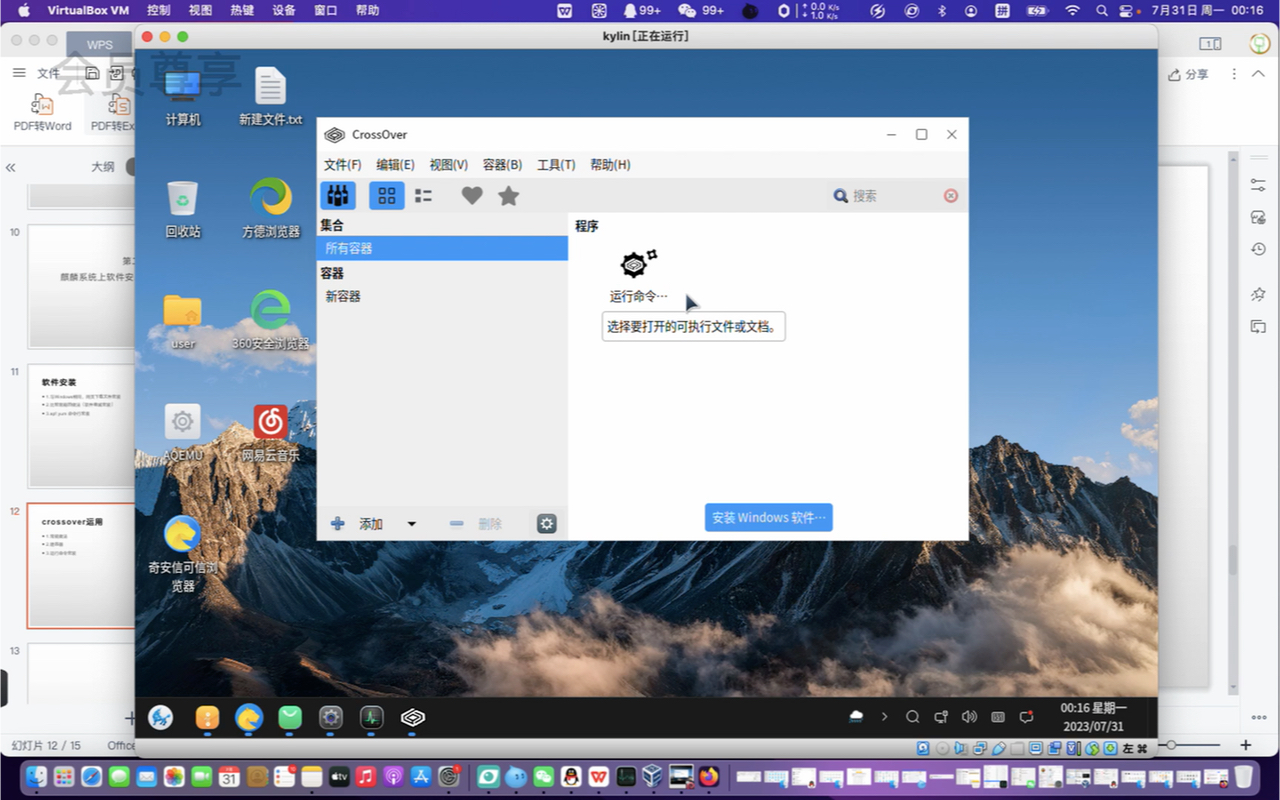Open 奇安信可信浏览器 desktop icon
This screenshot has height=800, width=1280.
[183, 554]
